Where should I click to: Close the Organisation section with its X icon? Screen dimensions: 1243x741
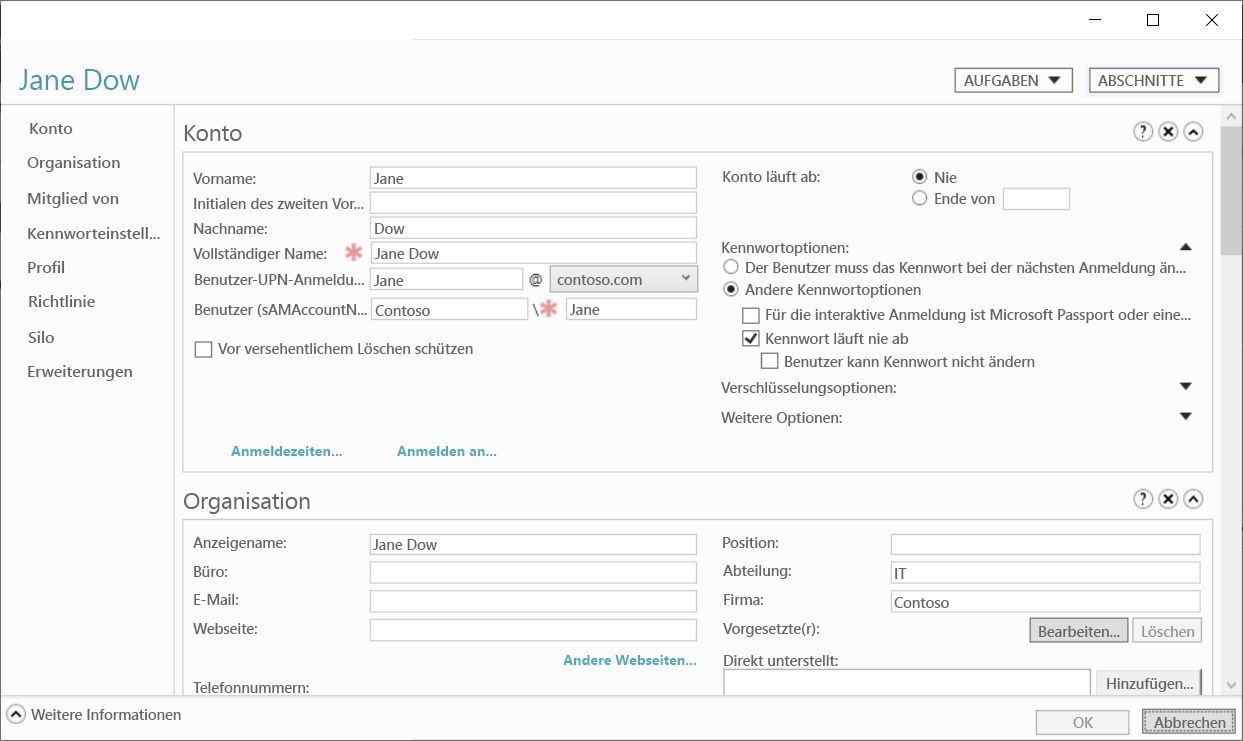1168,498
